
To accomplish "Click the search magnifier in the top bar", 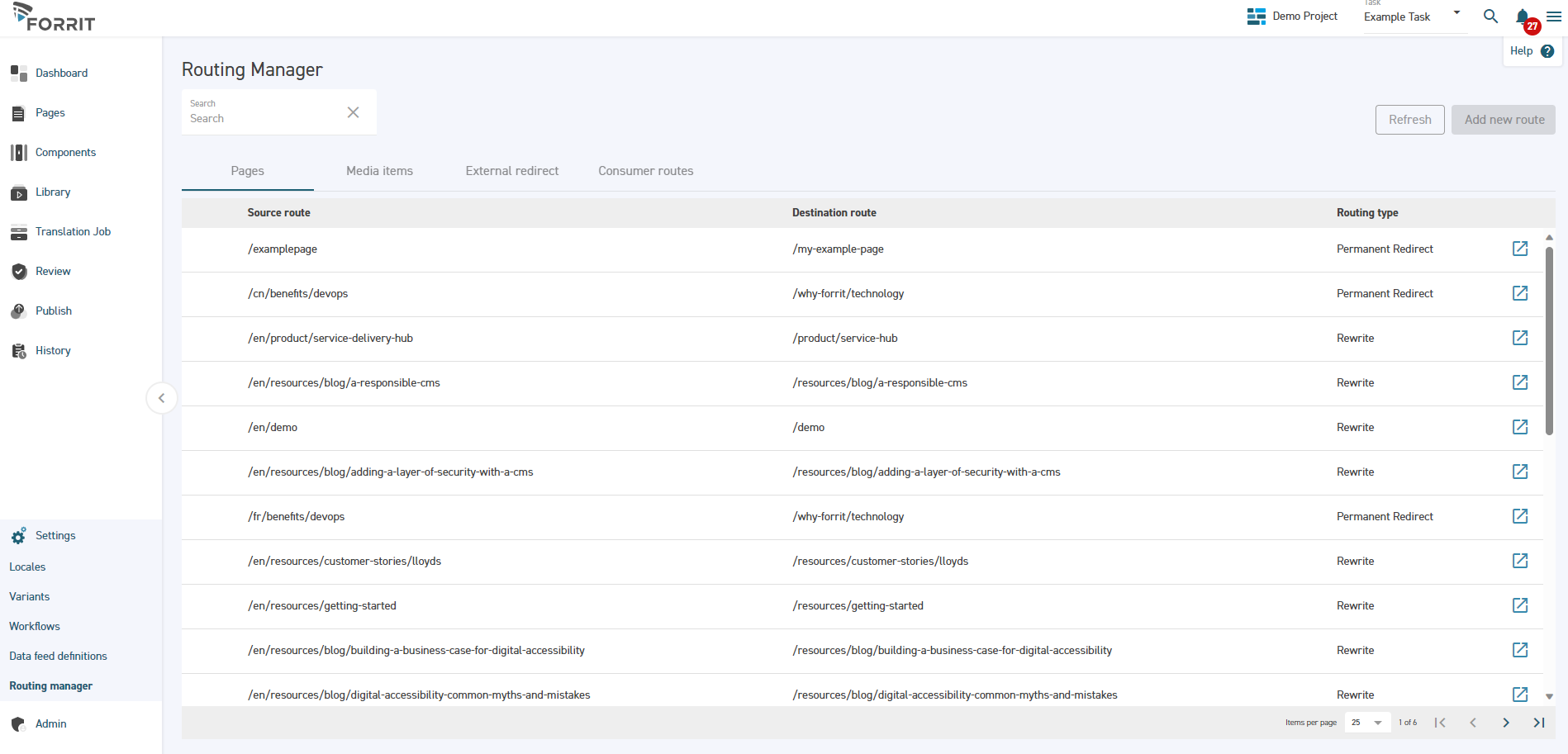I will 1490,17.
